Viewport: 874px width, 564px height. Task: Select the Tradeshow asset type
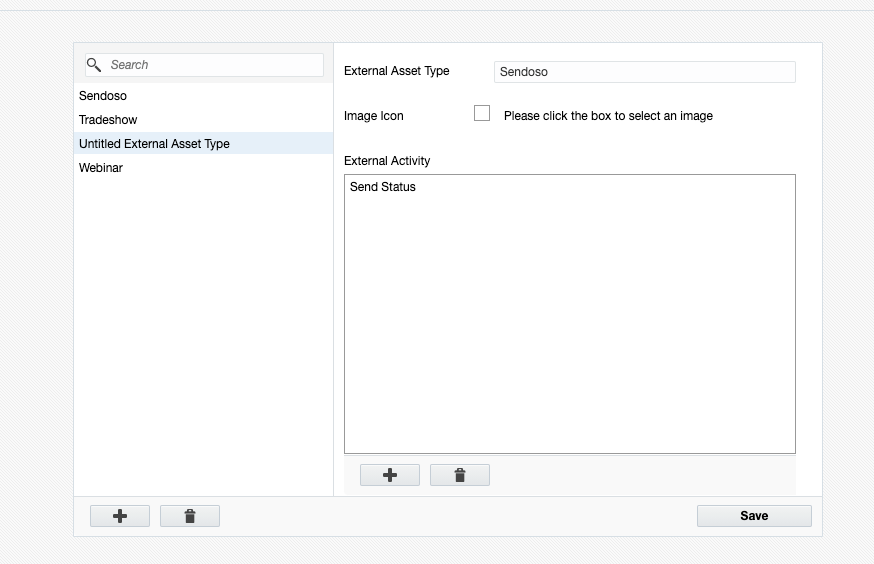click(x=108, y=120)
